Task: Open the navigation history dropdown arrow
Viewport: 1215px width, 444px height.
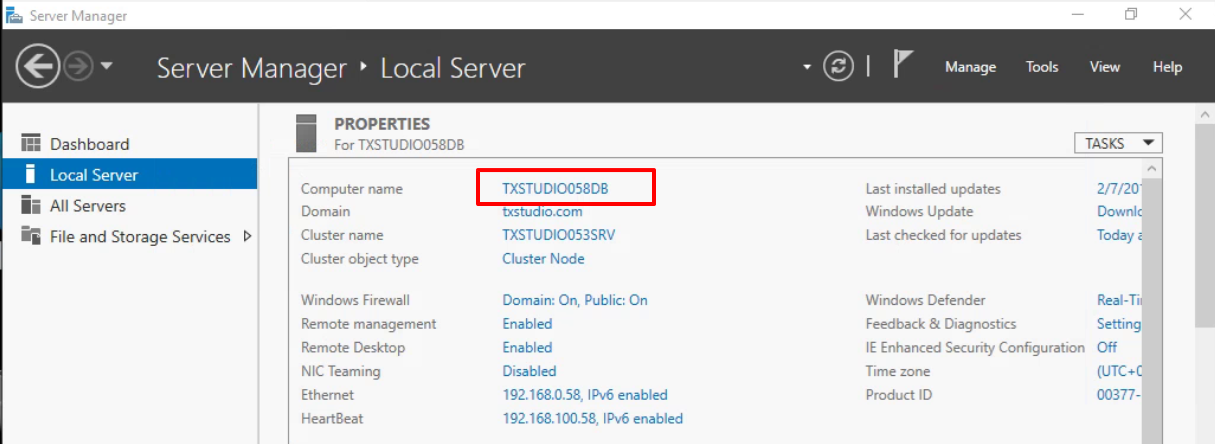Action: pos(106,67)
